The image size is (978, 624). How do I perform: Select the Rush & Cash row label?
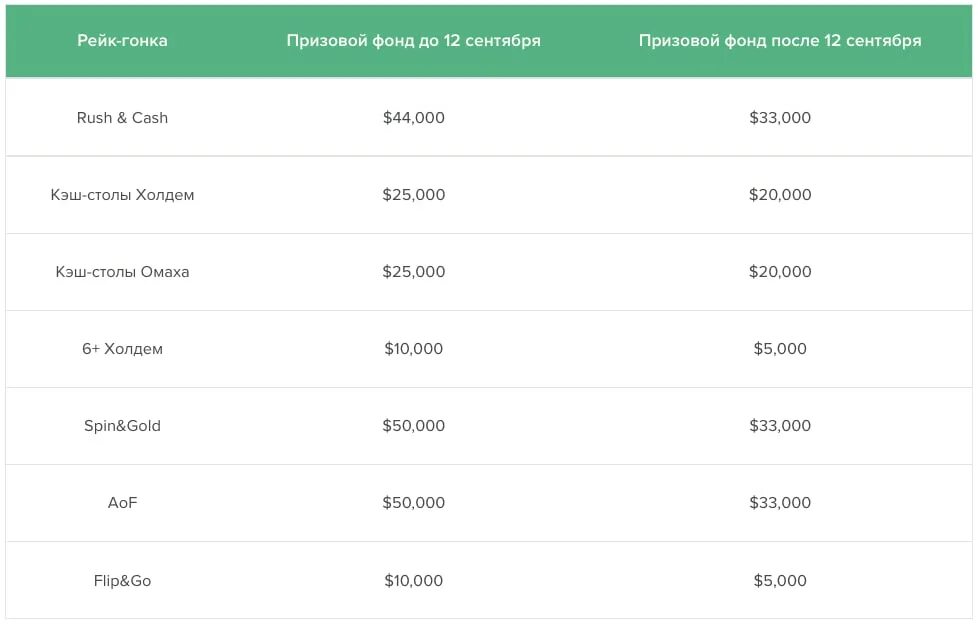pos(122,117)
